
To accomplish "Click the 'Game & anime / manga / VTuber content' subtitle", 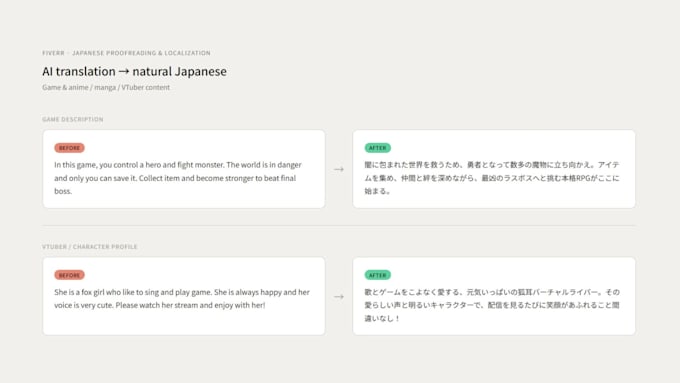I will coord(106,87).
